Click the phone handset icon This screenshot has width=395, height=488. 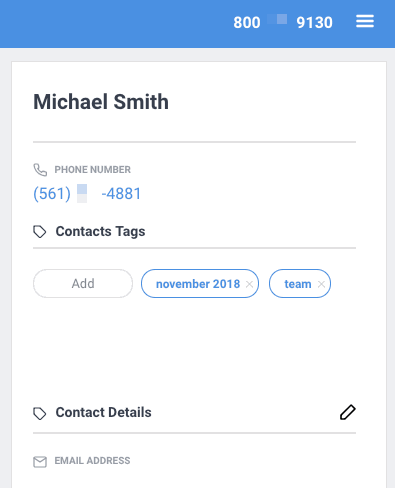[40, 170]
